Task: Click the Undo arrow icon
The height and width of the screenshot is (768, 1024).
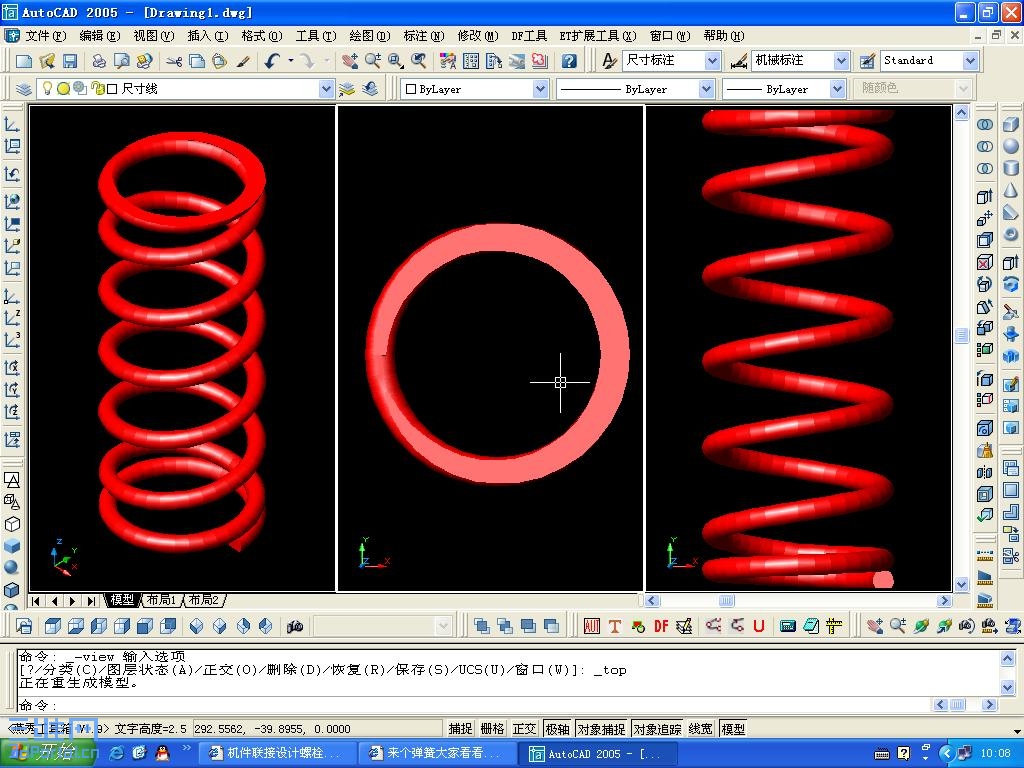Action: click(272, 61)
